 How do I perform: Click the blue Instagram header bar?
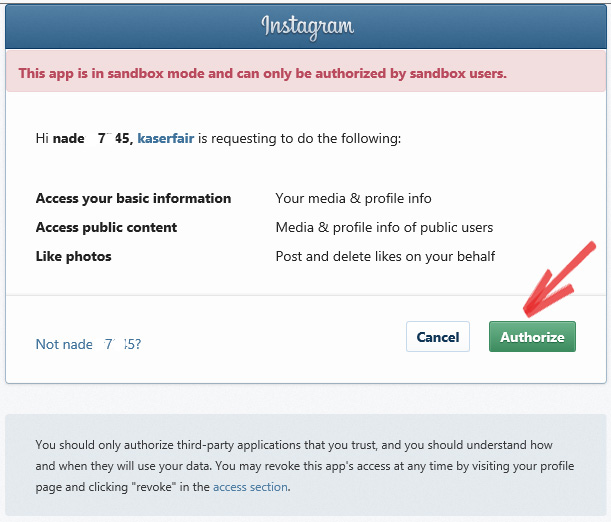[x=306, y=26]
